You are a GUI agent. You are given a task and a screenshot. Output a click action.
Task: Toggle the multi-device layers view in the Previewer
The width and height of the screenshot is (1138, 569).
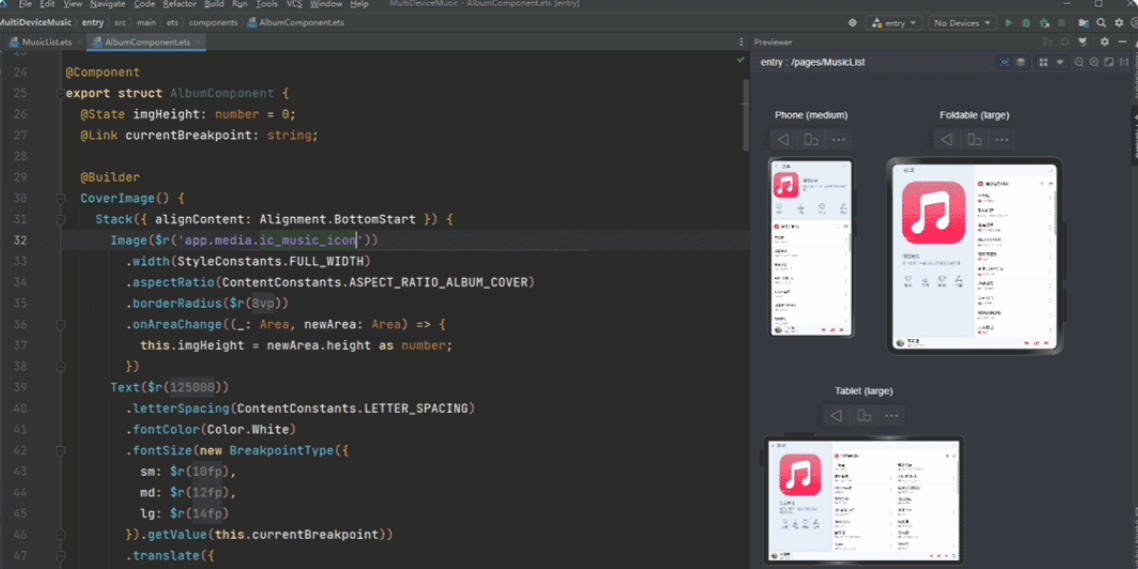point(1020,62)
